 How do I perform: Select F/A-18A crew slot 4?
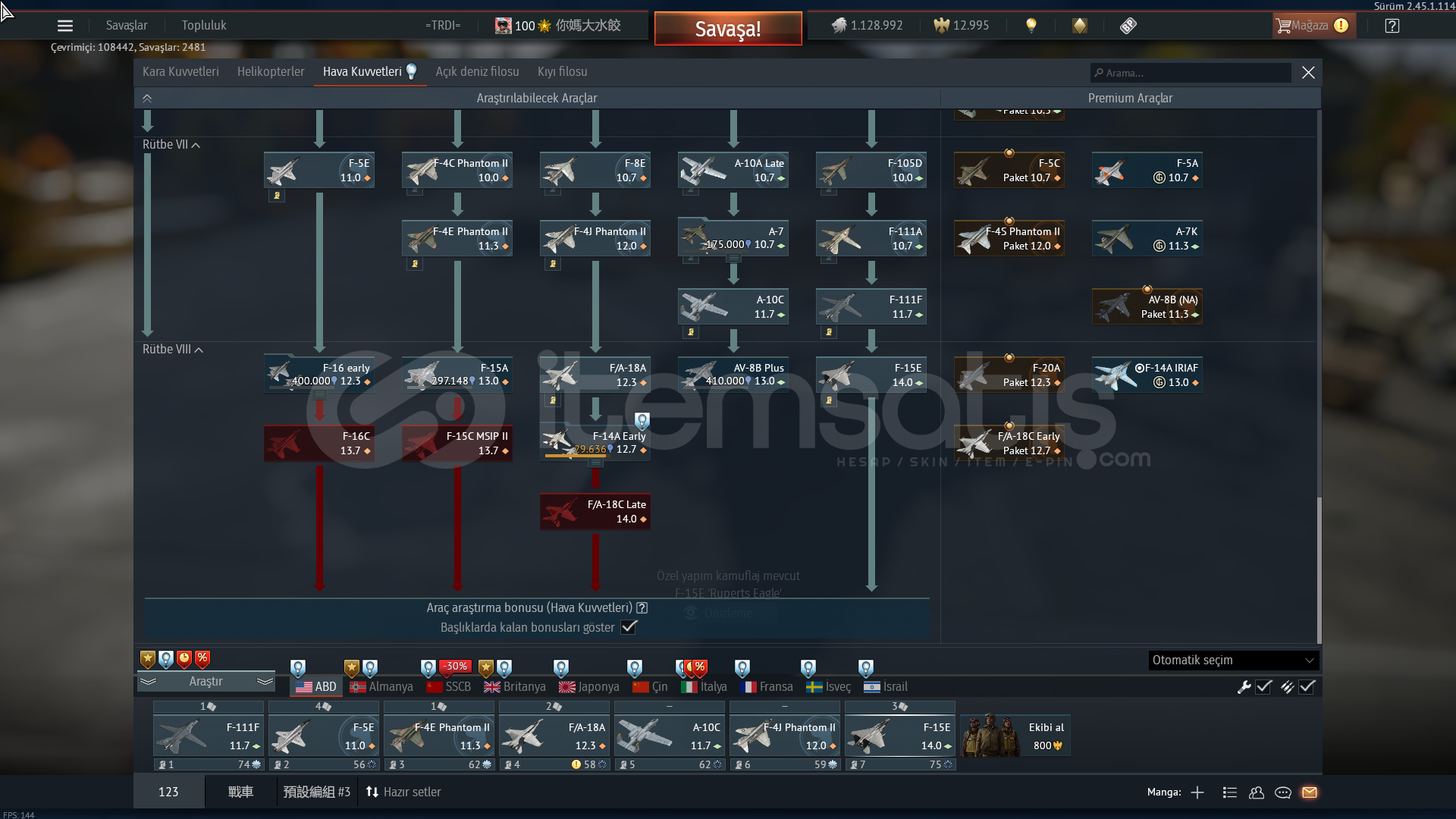tap(554, 736)
